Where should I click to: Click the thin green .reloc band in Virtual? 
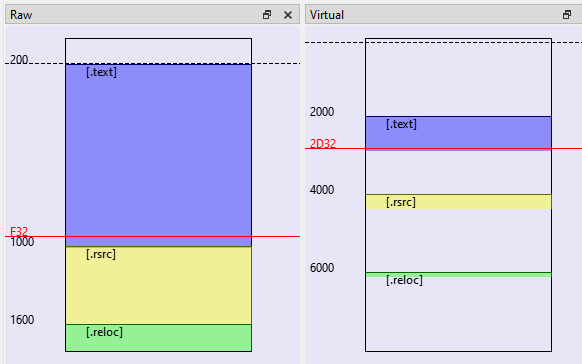(x=458, y=275)
